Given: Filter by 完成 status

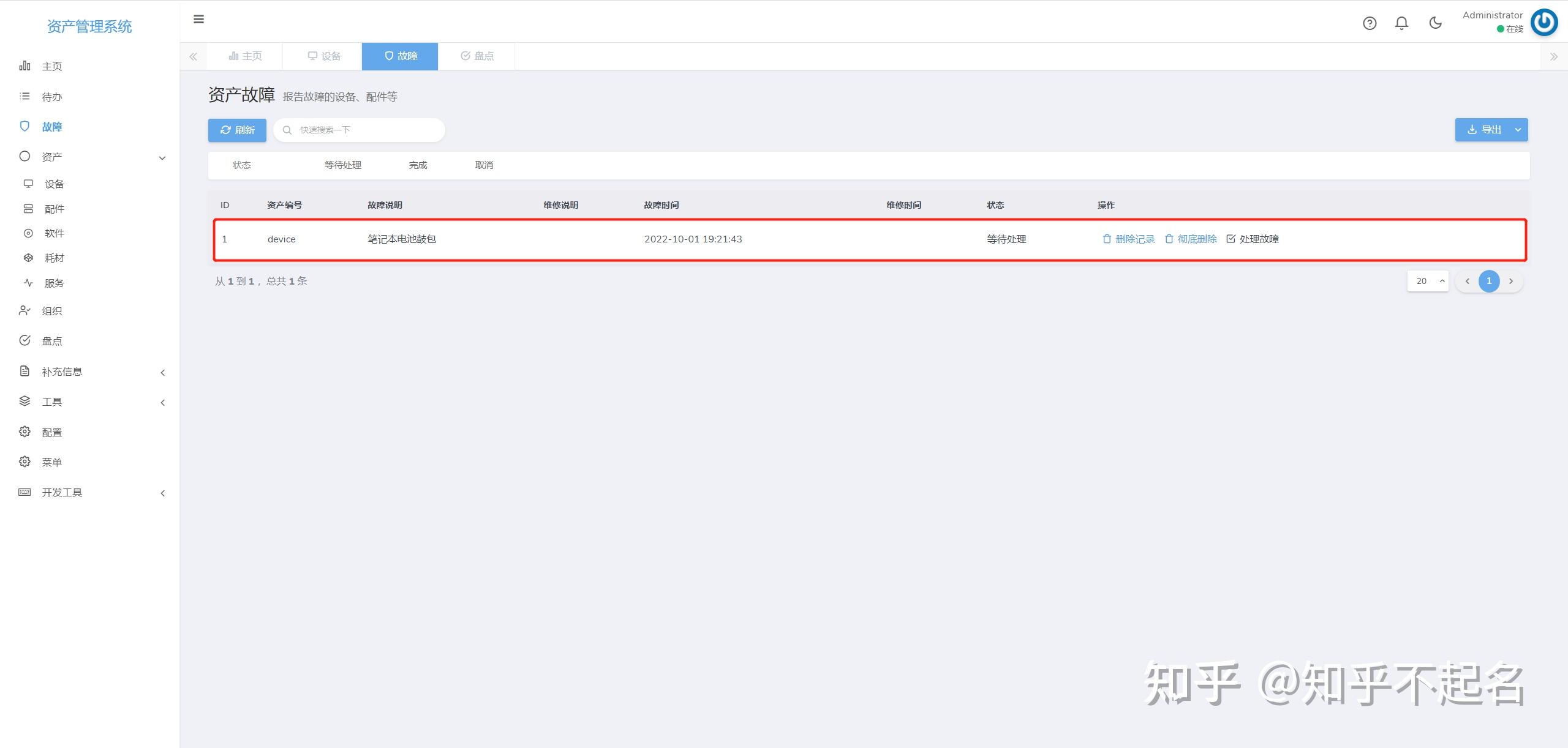Looking at the screenshot, I should click(x=418, y=165).
